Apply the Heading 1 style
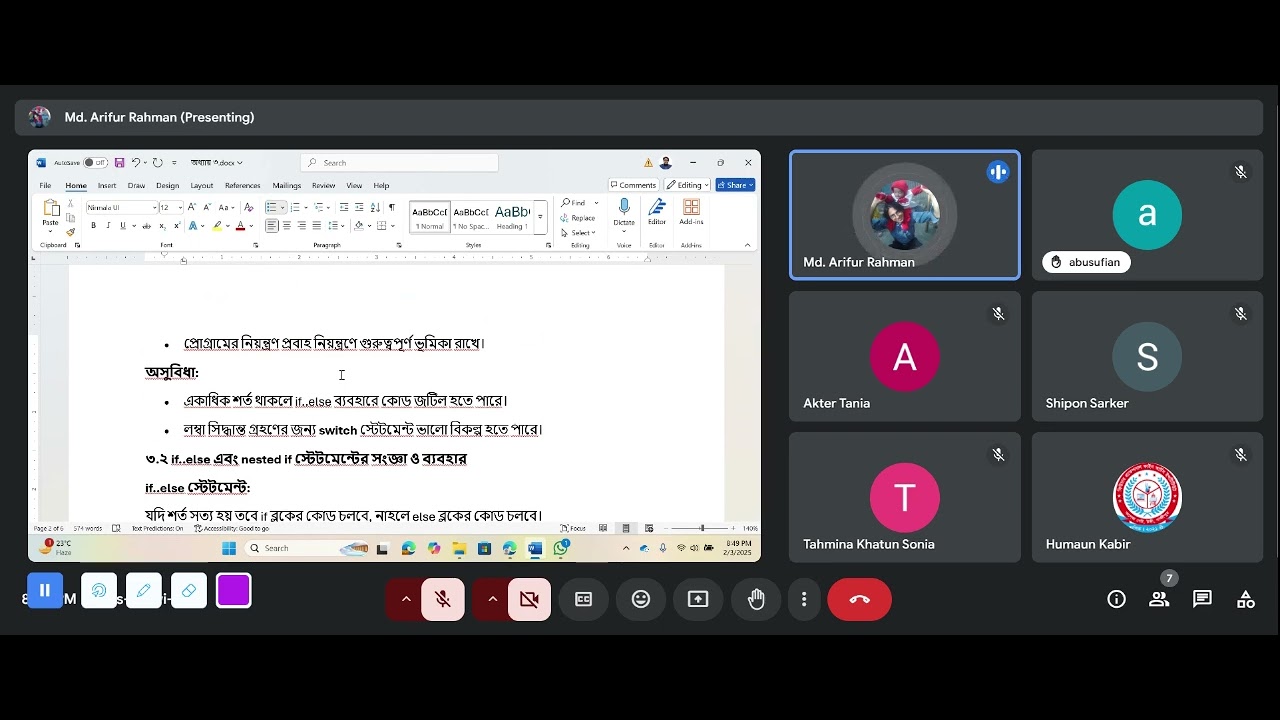 pyautogui.click(x=512, y=216)
